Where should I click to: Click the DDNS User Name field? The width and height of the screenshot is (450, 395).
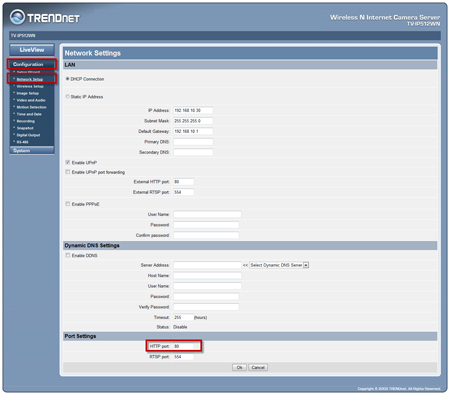tap(207, 286)
